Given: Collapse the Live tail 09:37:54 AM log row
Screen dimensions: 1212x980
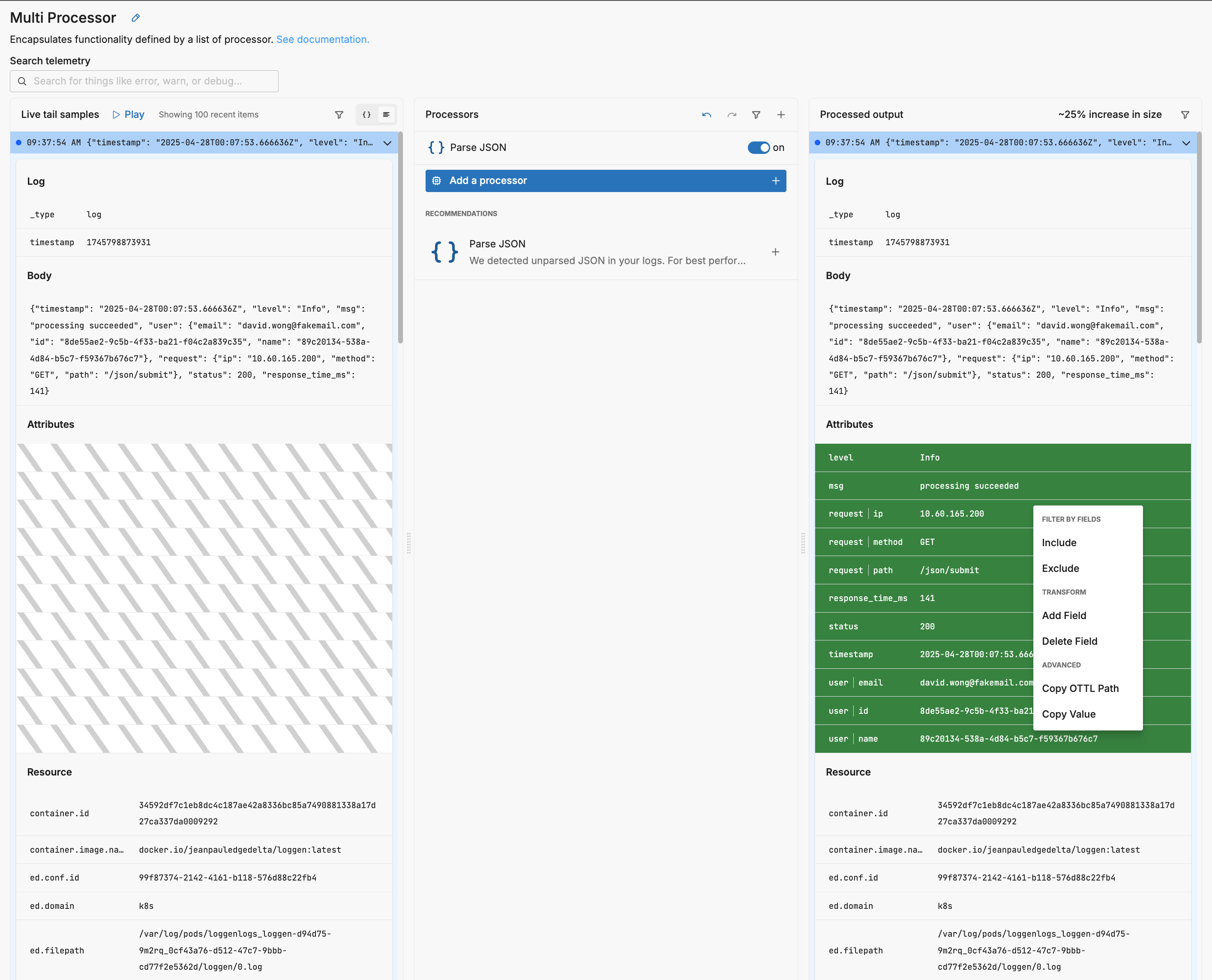Looking at the screenshot, I should 387,143.
